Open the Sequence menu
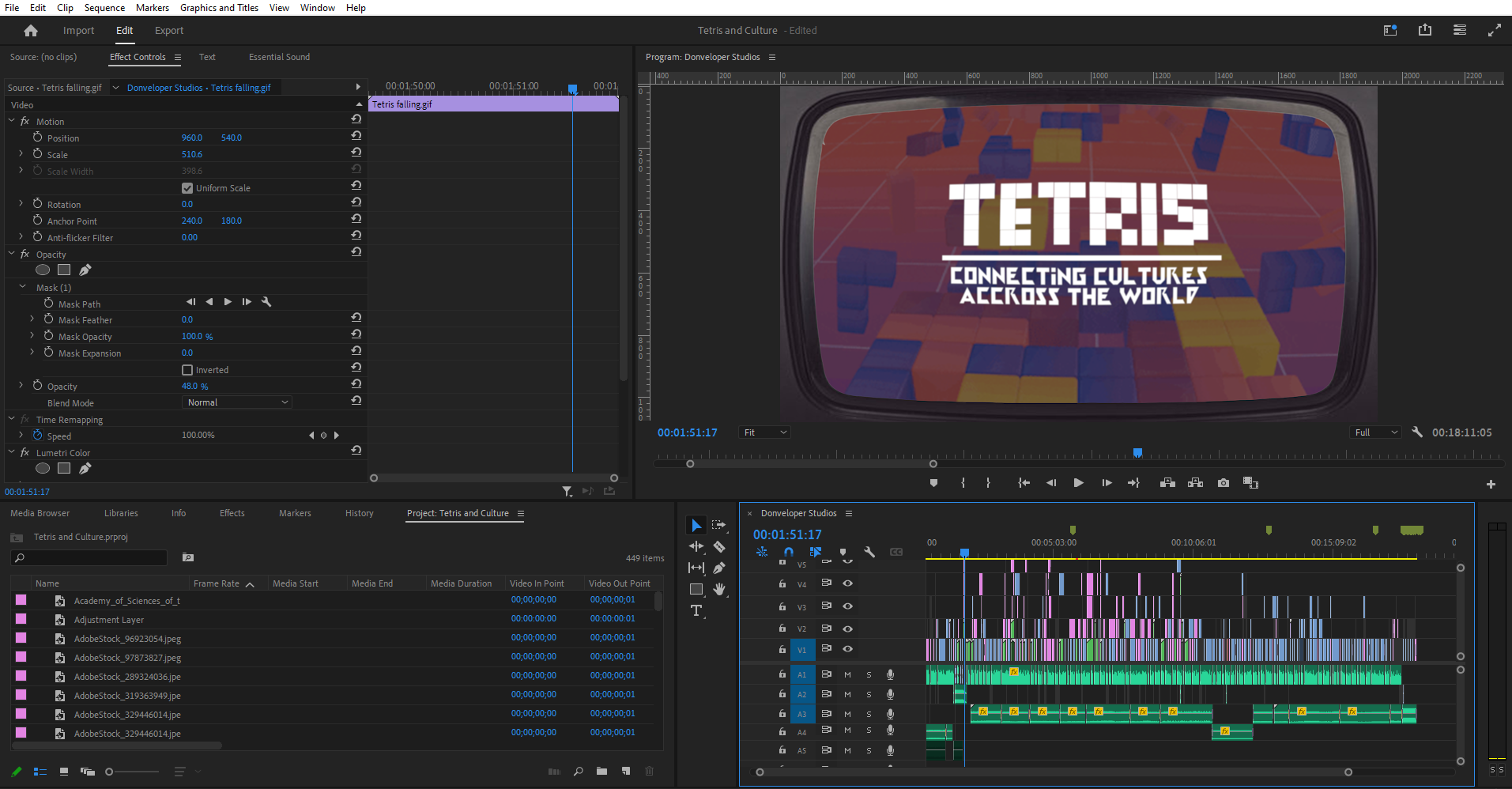This screenshot has height=789, width=1512. coord(104,8)
